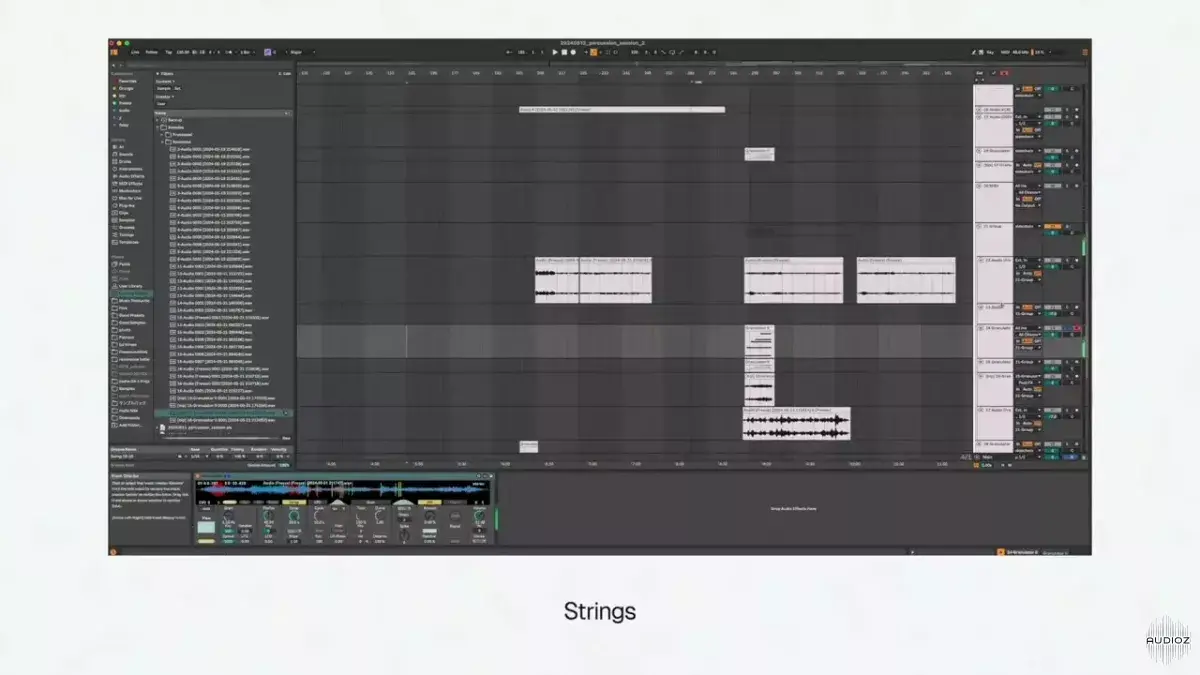The width and height of the screenshot is (1200, 675).
Task: Click the Tap tempo button
Action: 169,51
